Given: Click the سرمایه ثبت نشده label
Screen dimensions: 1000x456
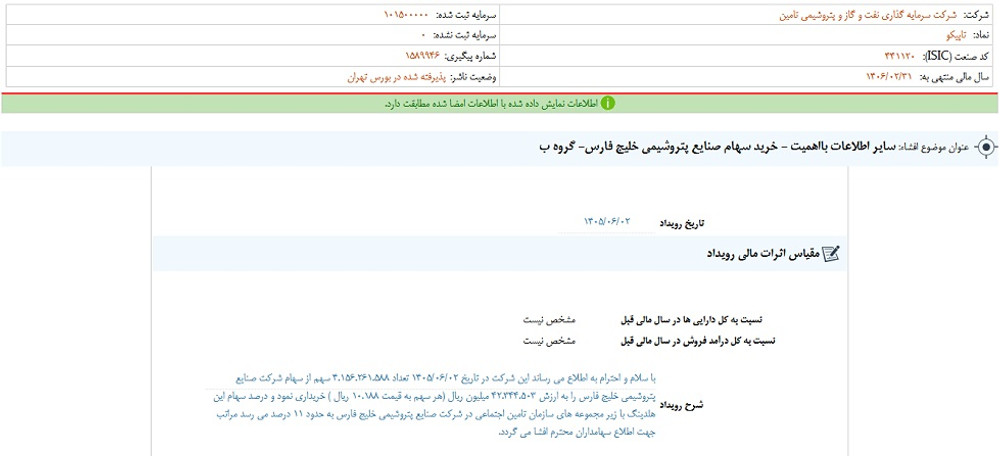Looking at the screenshot, I should click(464, 35).
